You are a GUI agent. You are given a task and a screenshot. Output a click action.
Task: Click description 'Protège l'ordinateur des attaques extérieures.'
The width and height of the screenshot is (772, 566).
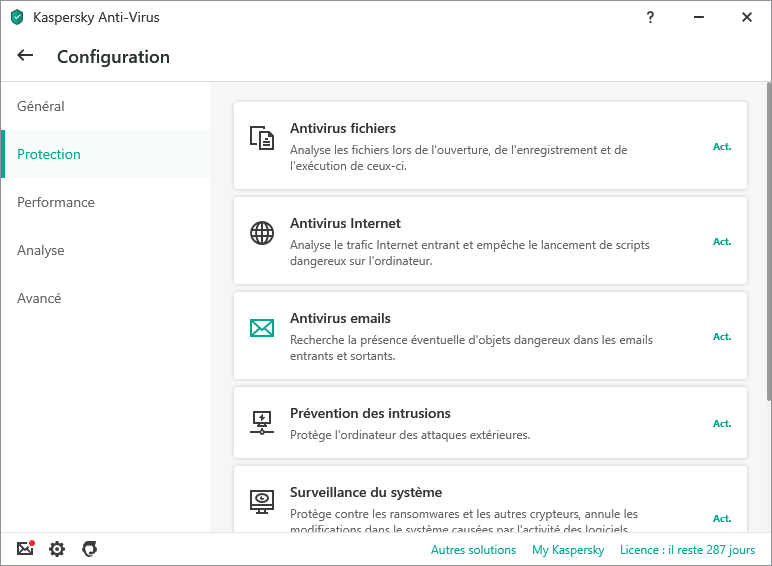(410, 435)
